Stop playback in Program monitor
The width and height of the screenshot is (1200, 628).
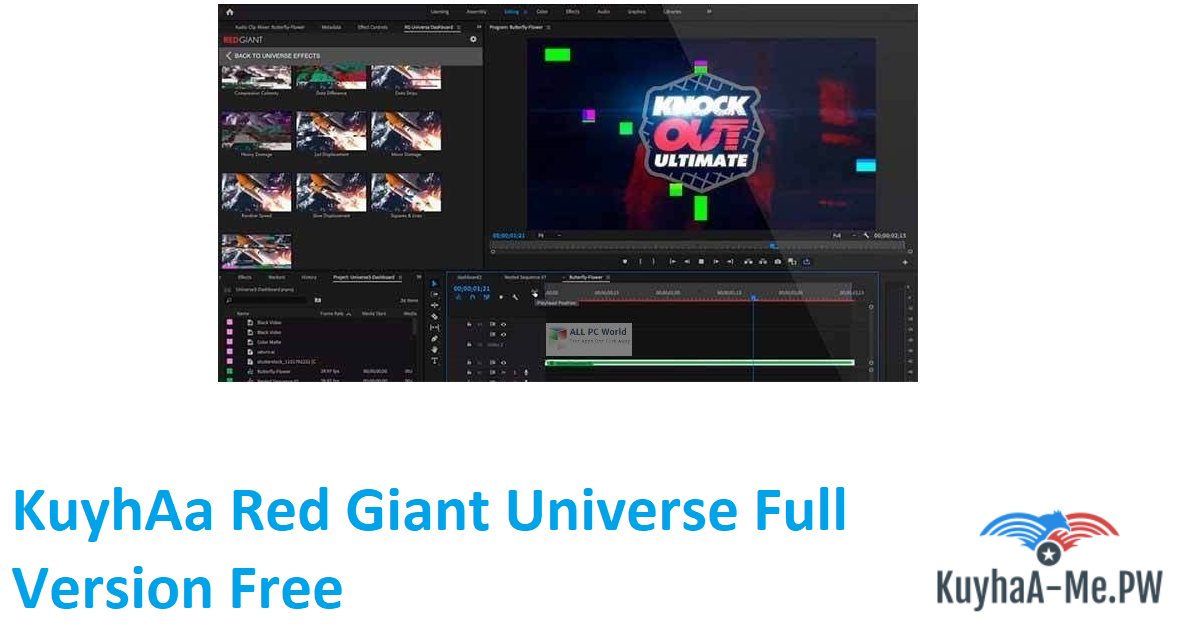point(701,262)
